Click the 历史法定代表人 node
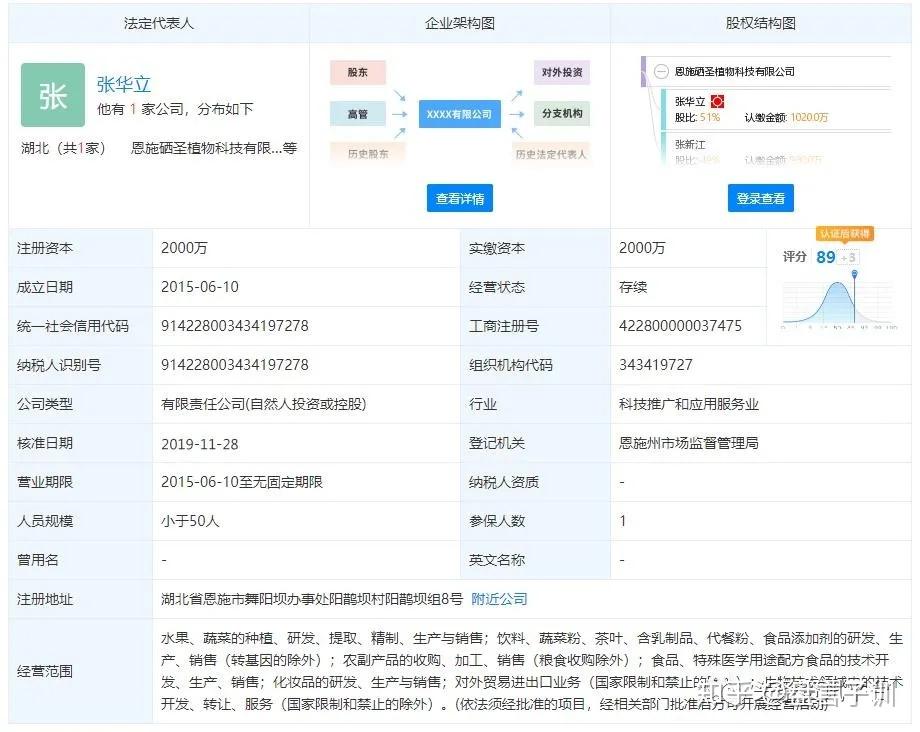This screenshot has width=920, height=732. pos(548,154)
